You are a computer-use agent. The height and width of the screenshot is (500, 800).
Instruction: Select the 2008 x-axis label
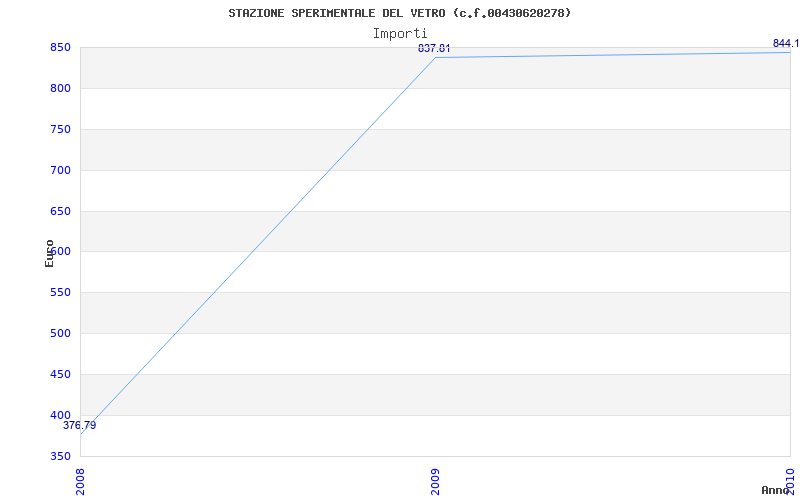coord(80,482)
